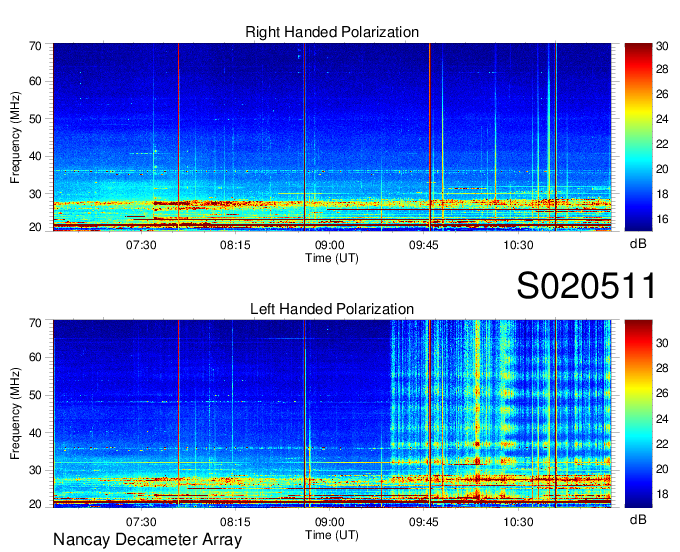Click the 40 MHz tick on the right-handed plot

click(35, 156)
